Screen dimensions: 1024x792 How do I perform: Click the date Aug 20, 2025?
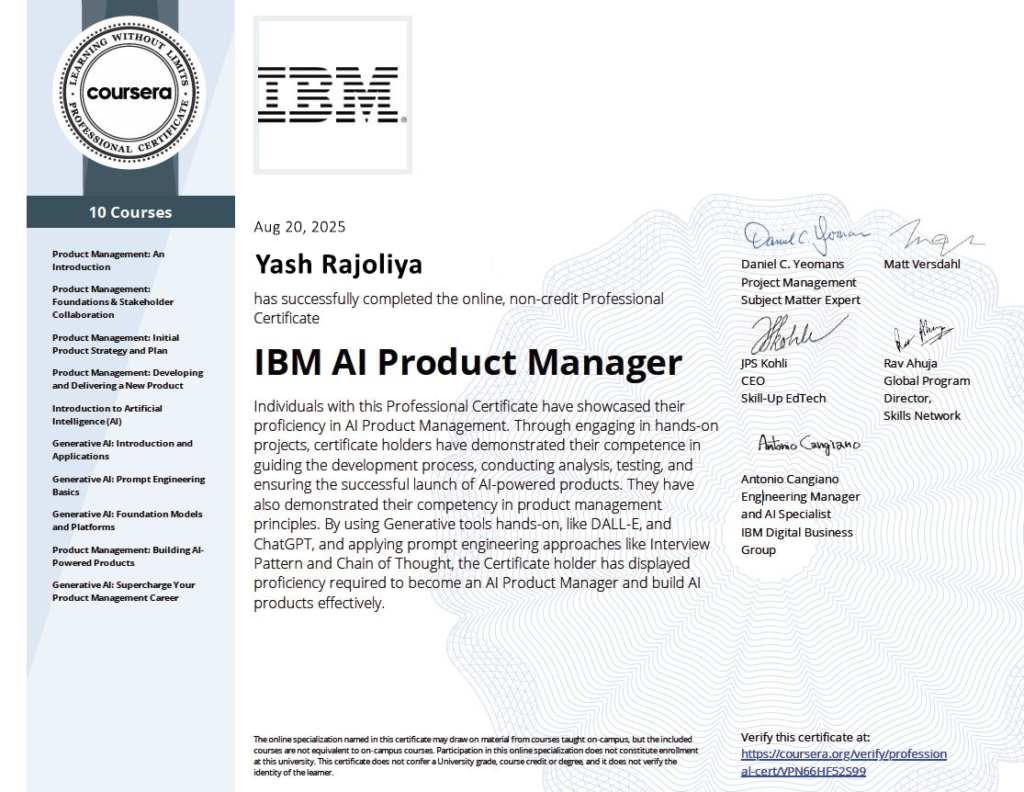click(300, 227)
